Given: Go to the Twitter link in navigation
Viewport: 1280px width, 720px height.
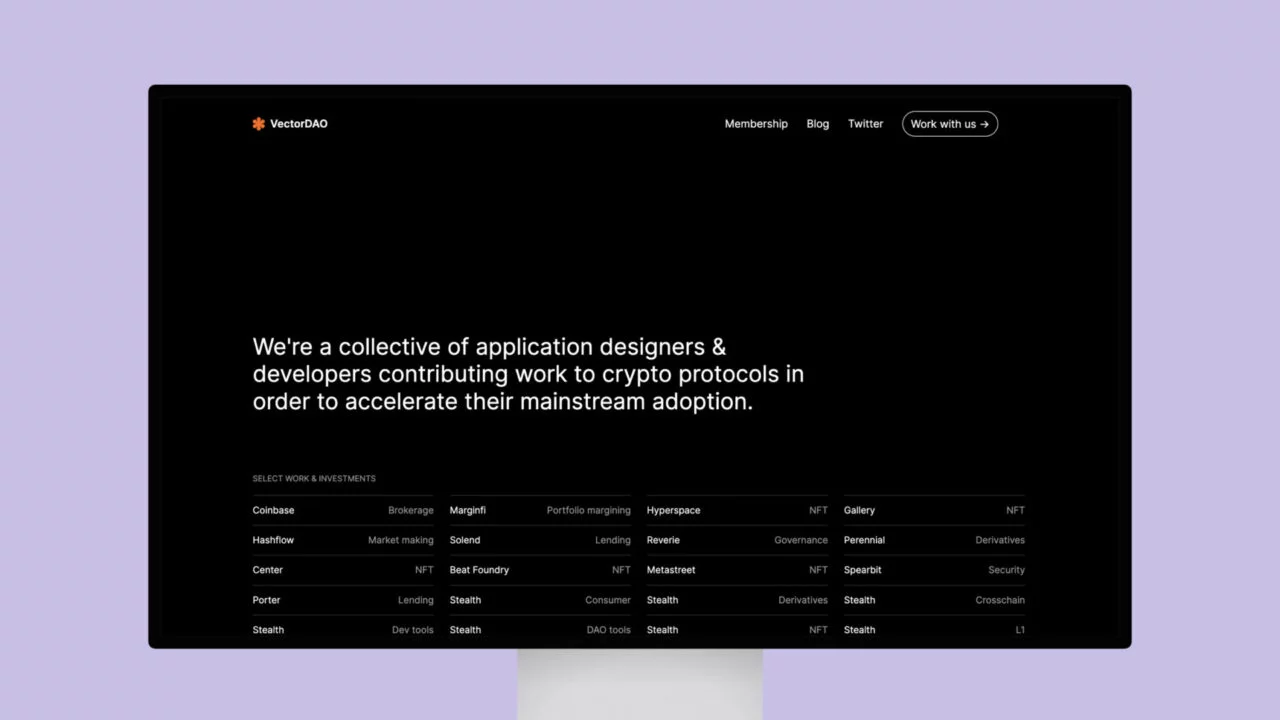Looking at the screenshot, I should [x=865, y=124].
